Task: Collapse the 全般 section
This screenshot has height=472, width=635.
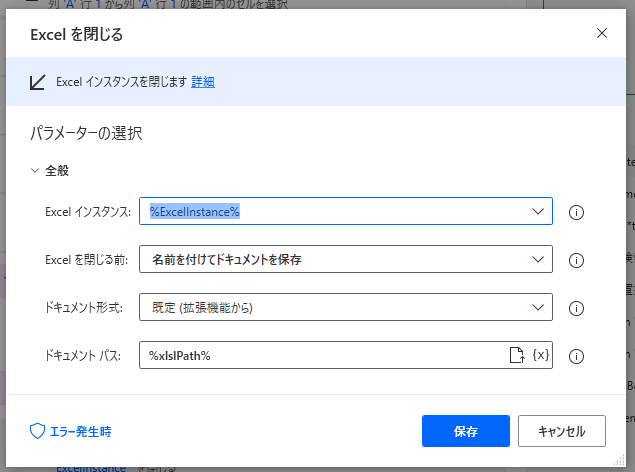Action: coord(36,171)
